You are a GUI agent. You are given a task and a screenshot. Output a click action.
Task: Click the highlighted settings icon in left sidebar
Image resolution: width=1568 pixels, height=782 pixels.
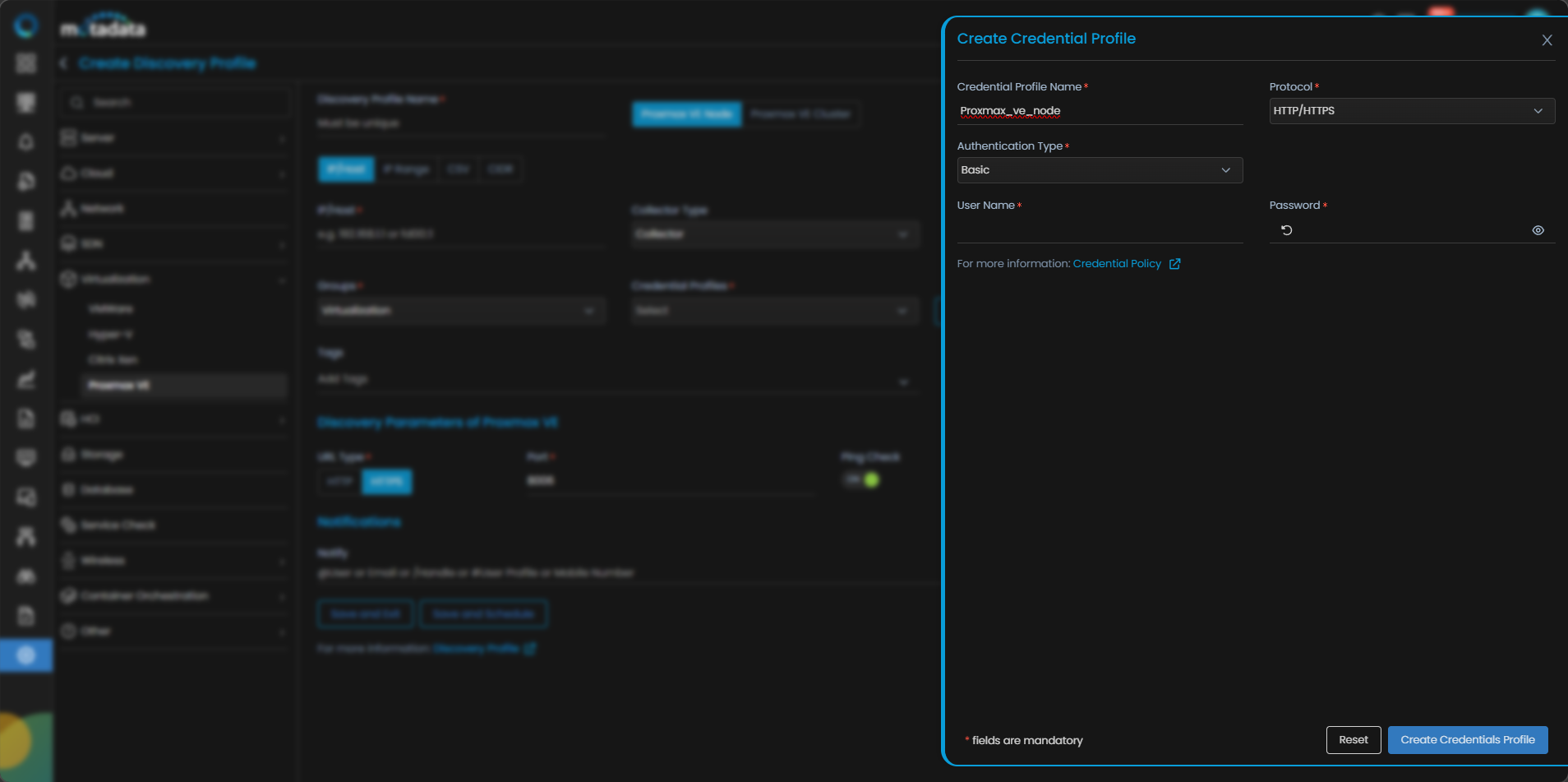26,655
